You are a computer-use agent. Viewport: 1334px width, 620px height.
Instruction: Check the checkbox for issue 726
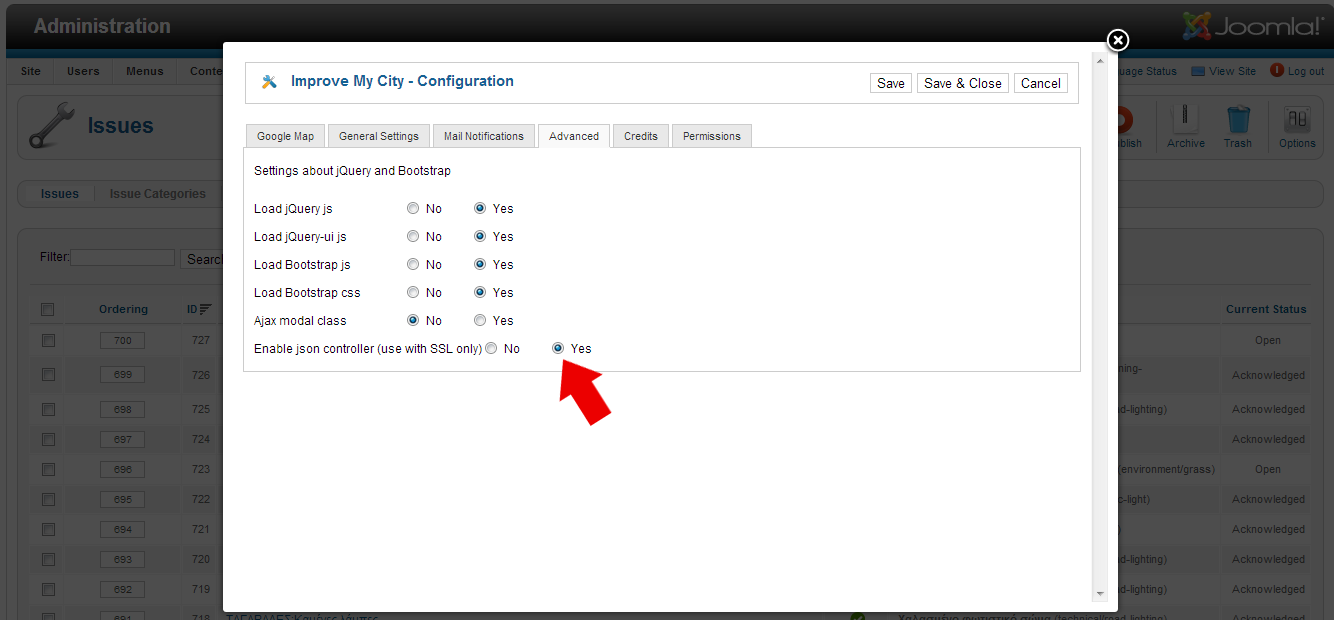(48, 375)
